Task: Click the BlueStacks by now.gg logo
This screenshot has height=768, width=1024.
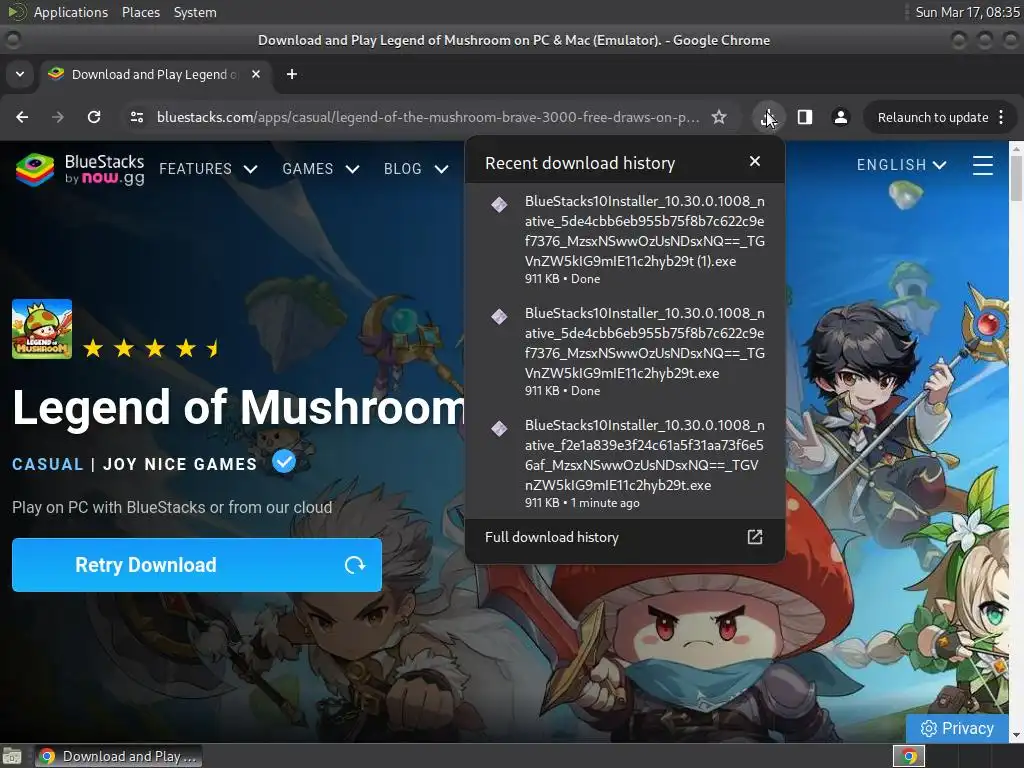Action: point(80,169)
